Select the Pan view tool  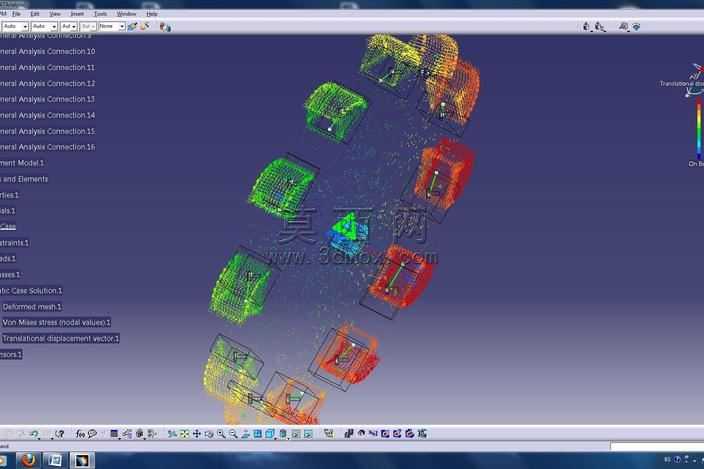pos(197,434)
